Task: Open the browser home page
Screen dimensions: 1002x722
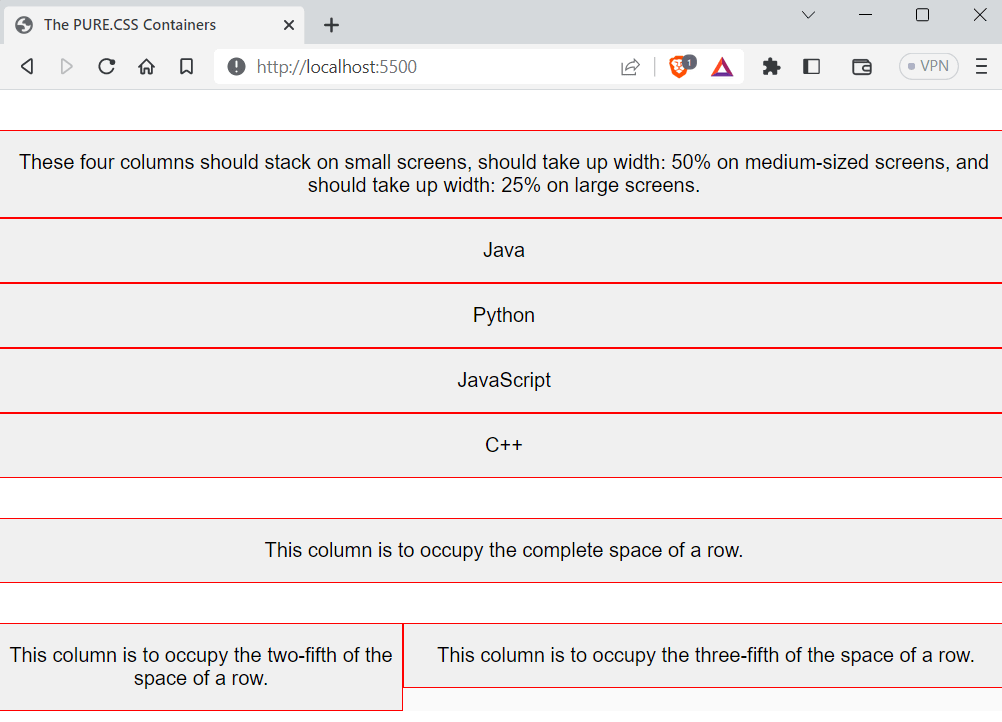Action: 146,66
